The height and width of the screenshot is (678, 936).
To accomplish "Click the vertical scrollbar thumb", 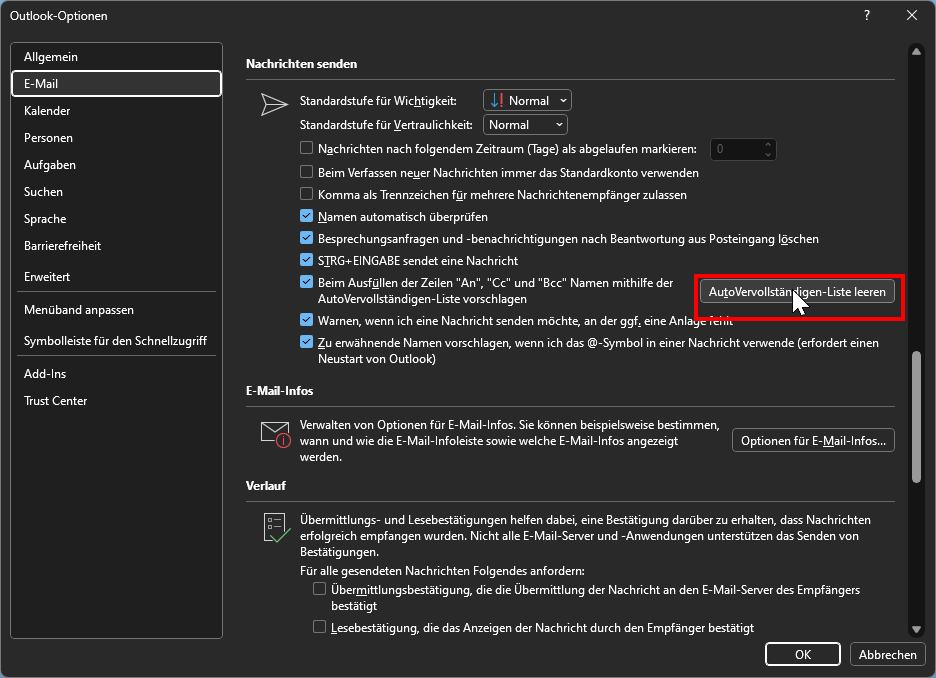I will [x=914, y=417].
